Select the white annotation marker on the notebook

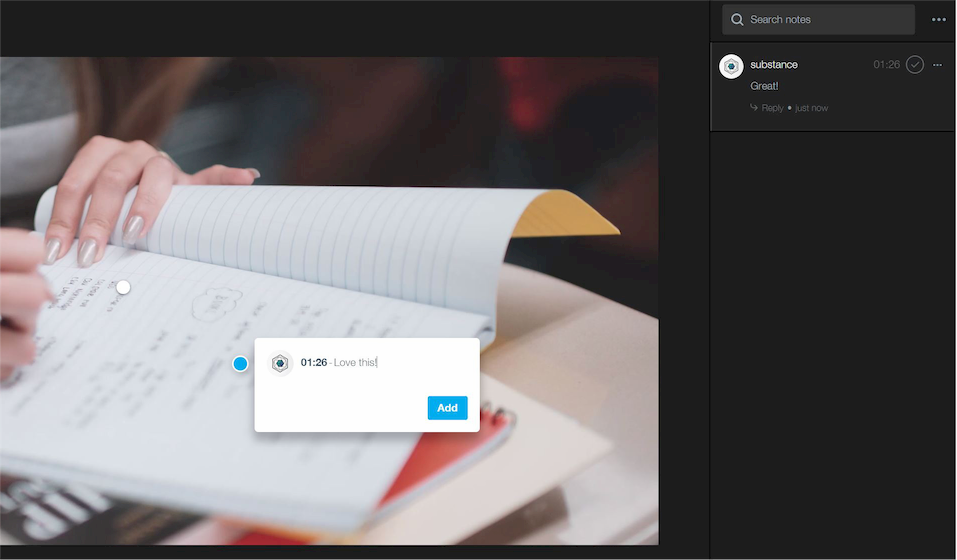pyautogui.click(x=123, y=287)
